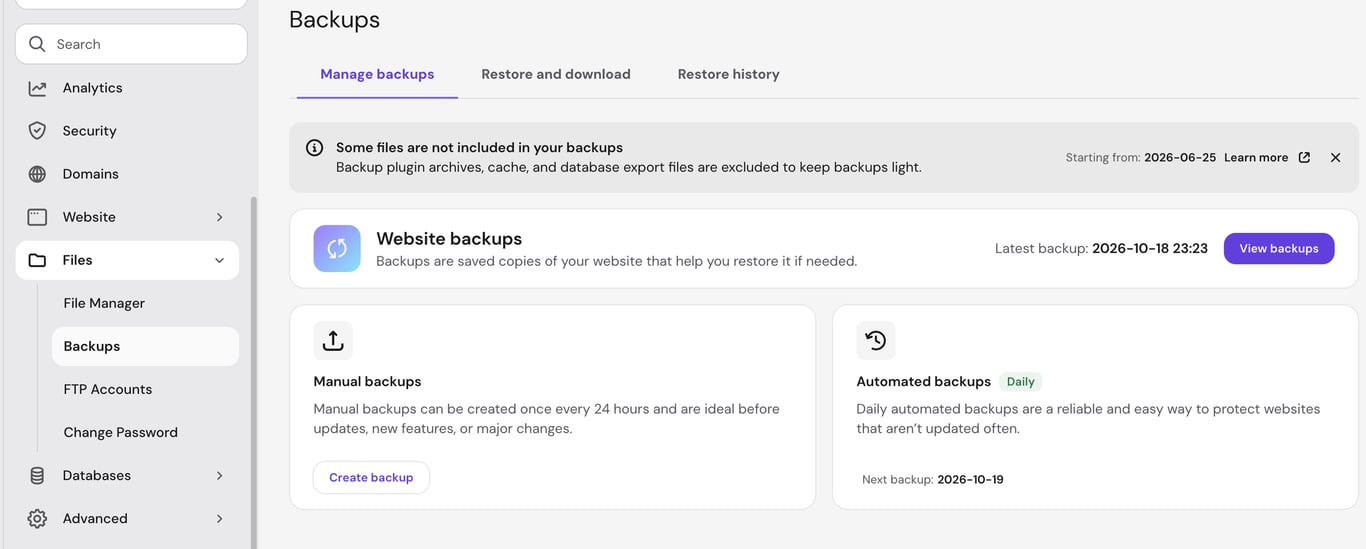Open the Restore and download tab
1366x549 pixels.
click(556, 74)
